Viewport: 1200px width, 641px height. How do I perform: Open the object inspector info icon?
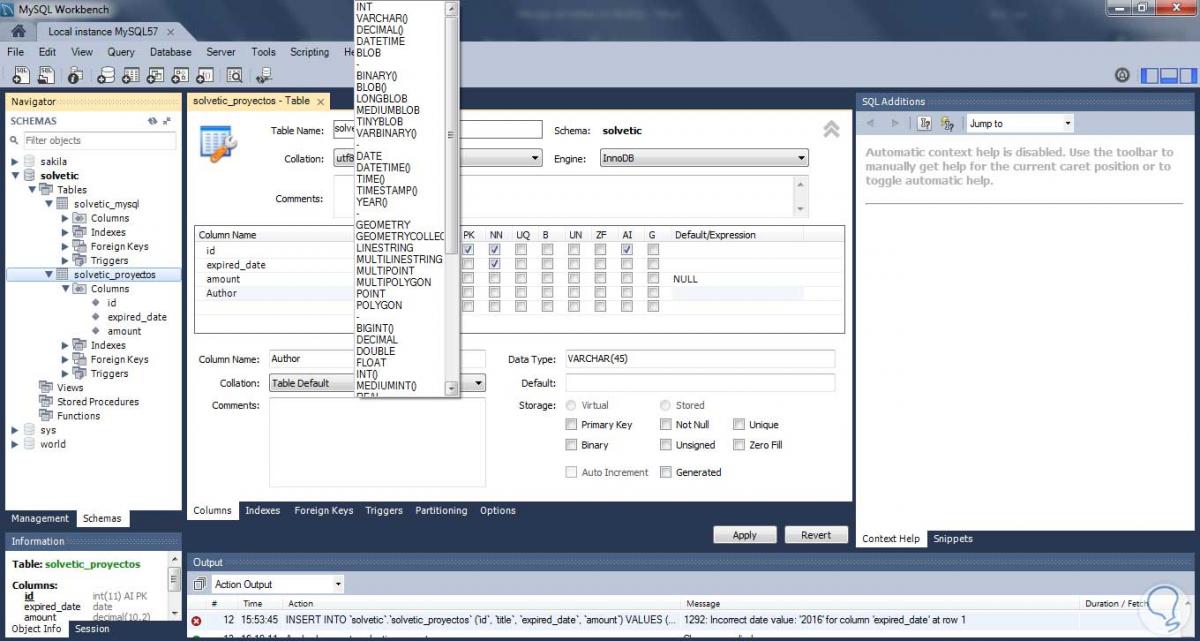(x=76, y=75)
